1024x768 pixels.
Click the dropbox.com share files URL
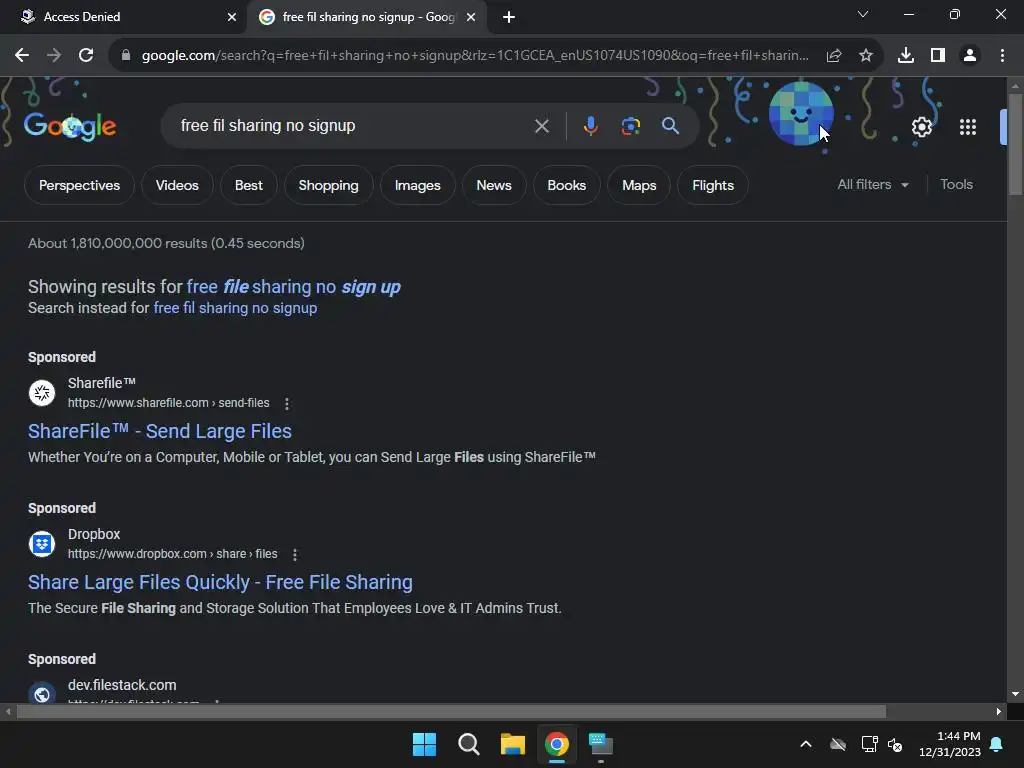coord(172,554)
